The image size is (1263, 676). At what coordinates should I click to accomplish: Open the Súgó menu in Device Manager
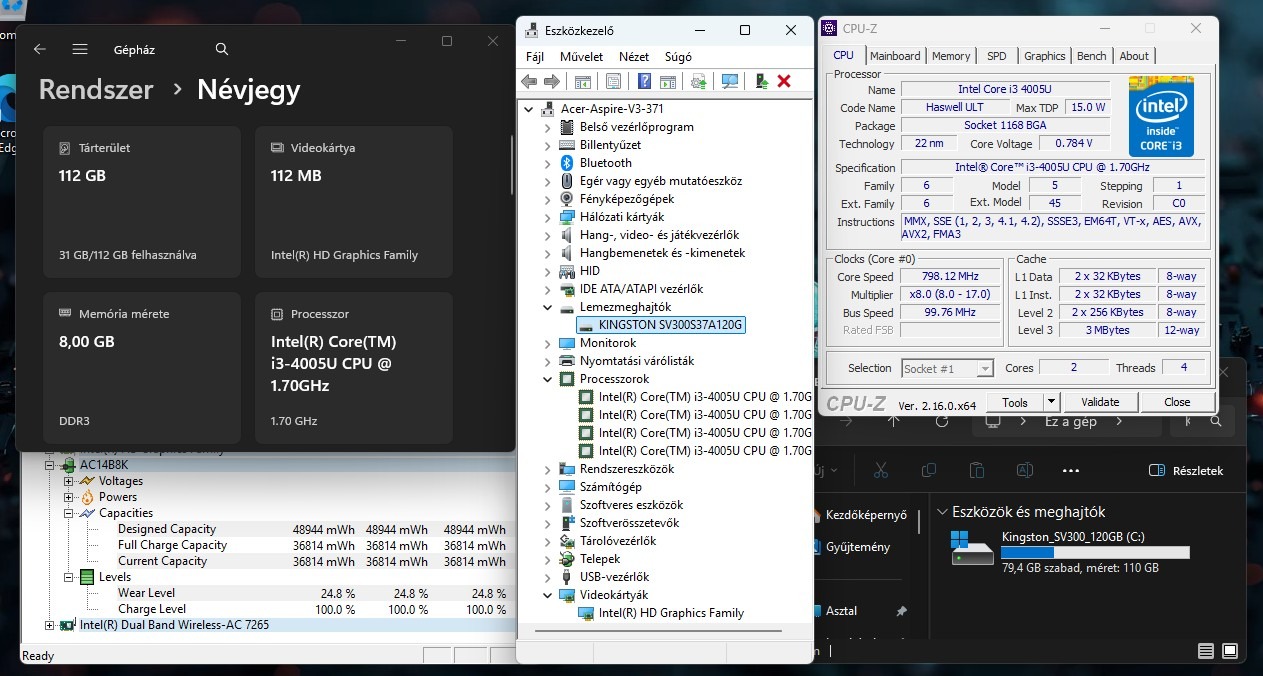(678, 57)
